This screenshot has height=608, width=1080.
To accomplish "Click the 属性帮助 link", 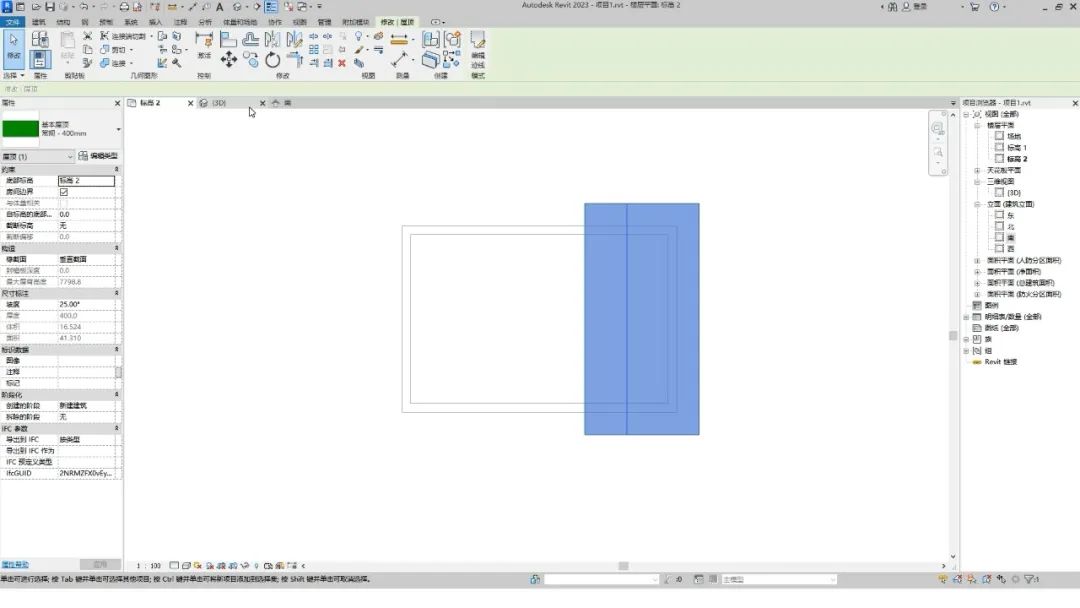I will point(15,565).
